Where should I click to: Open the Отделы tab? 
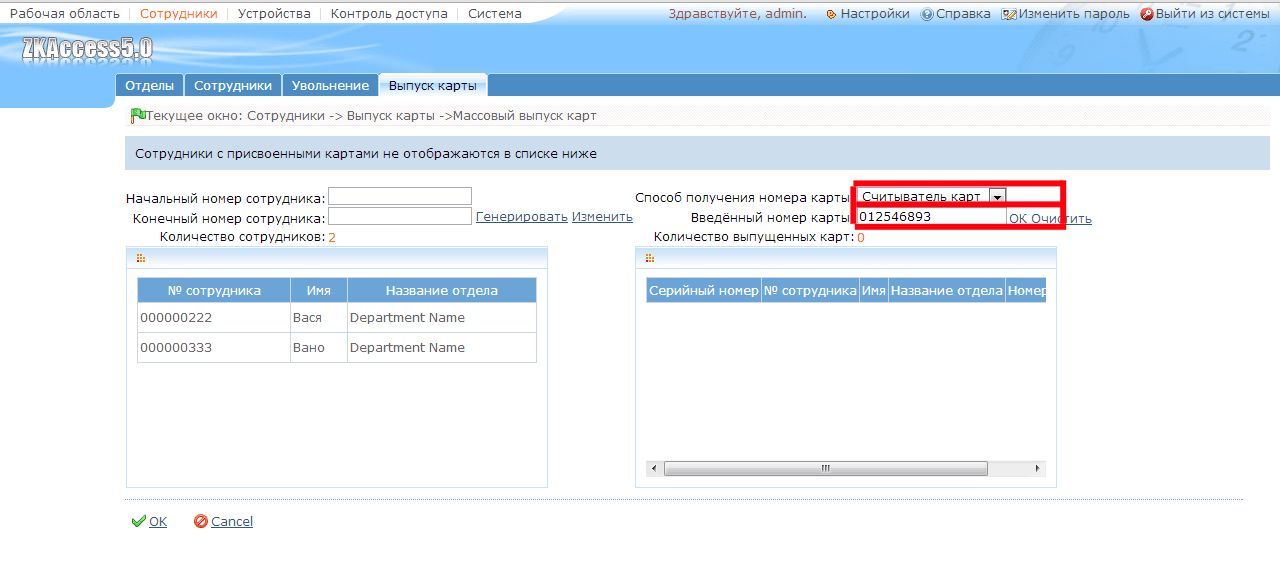click(150, 86)
